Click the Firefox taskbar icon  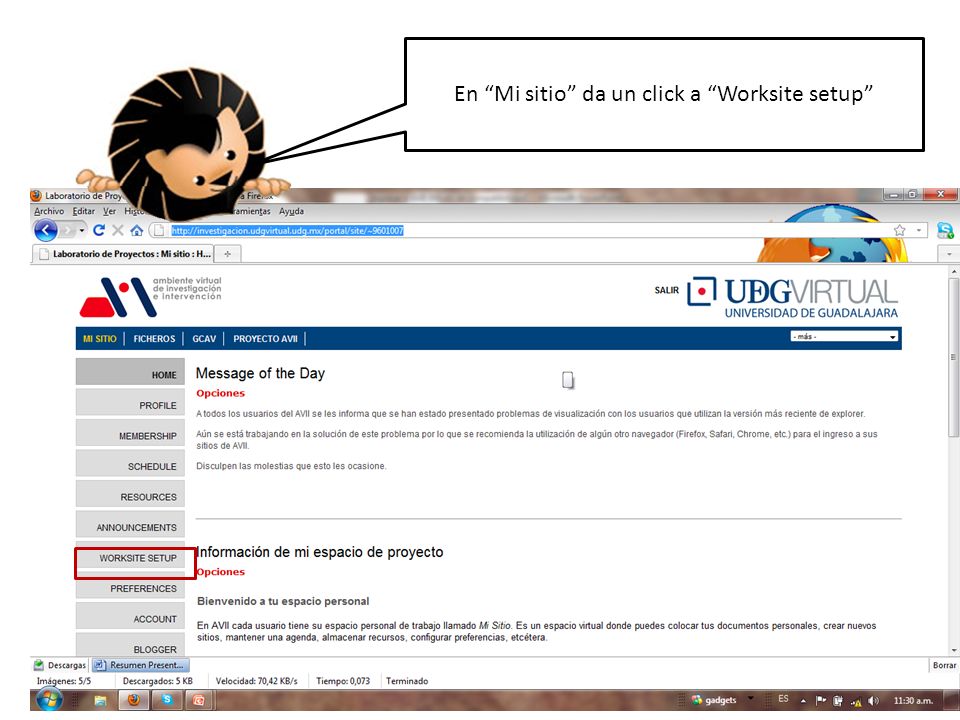pos(134,700)
